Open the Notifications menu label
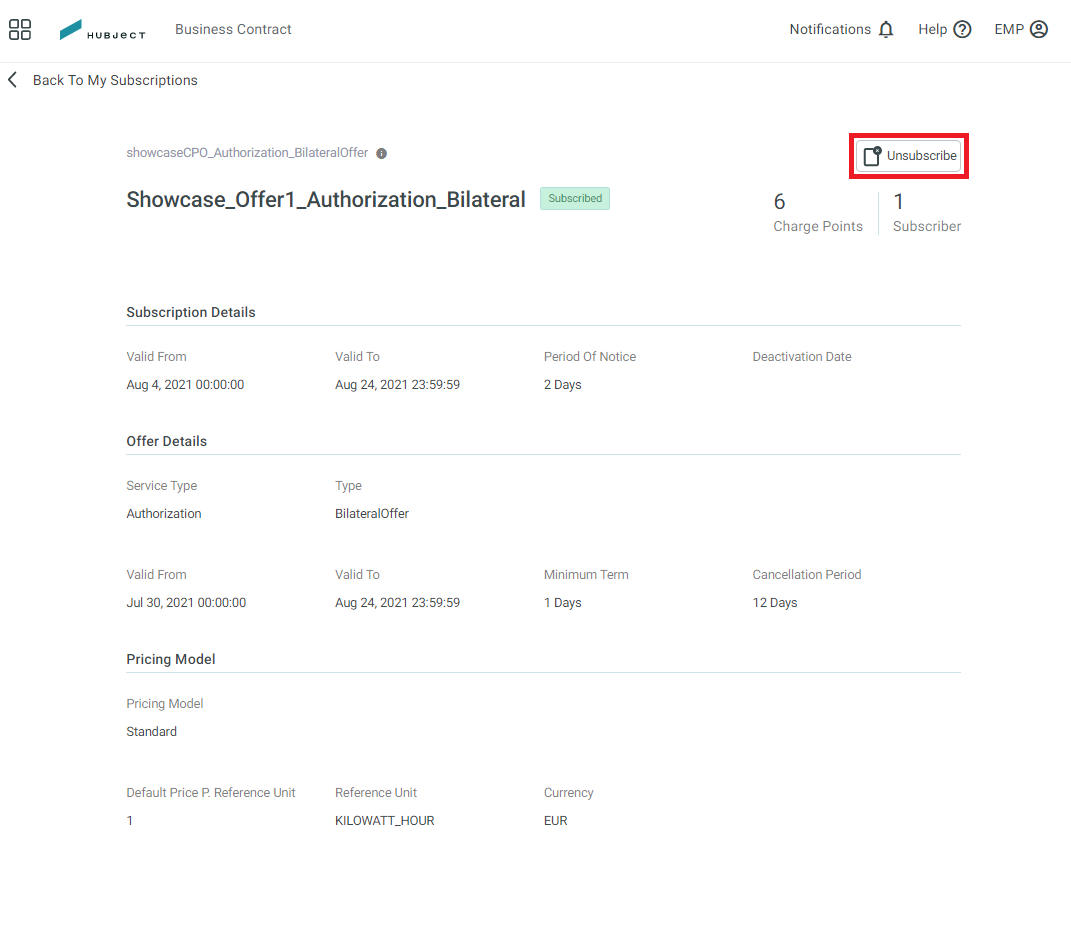Screen dimensions: 1071x948 click(x=830, y=29)
